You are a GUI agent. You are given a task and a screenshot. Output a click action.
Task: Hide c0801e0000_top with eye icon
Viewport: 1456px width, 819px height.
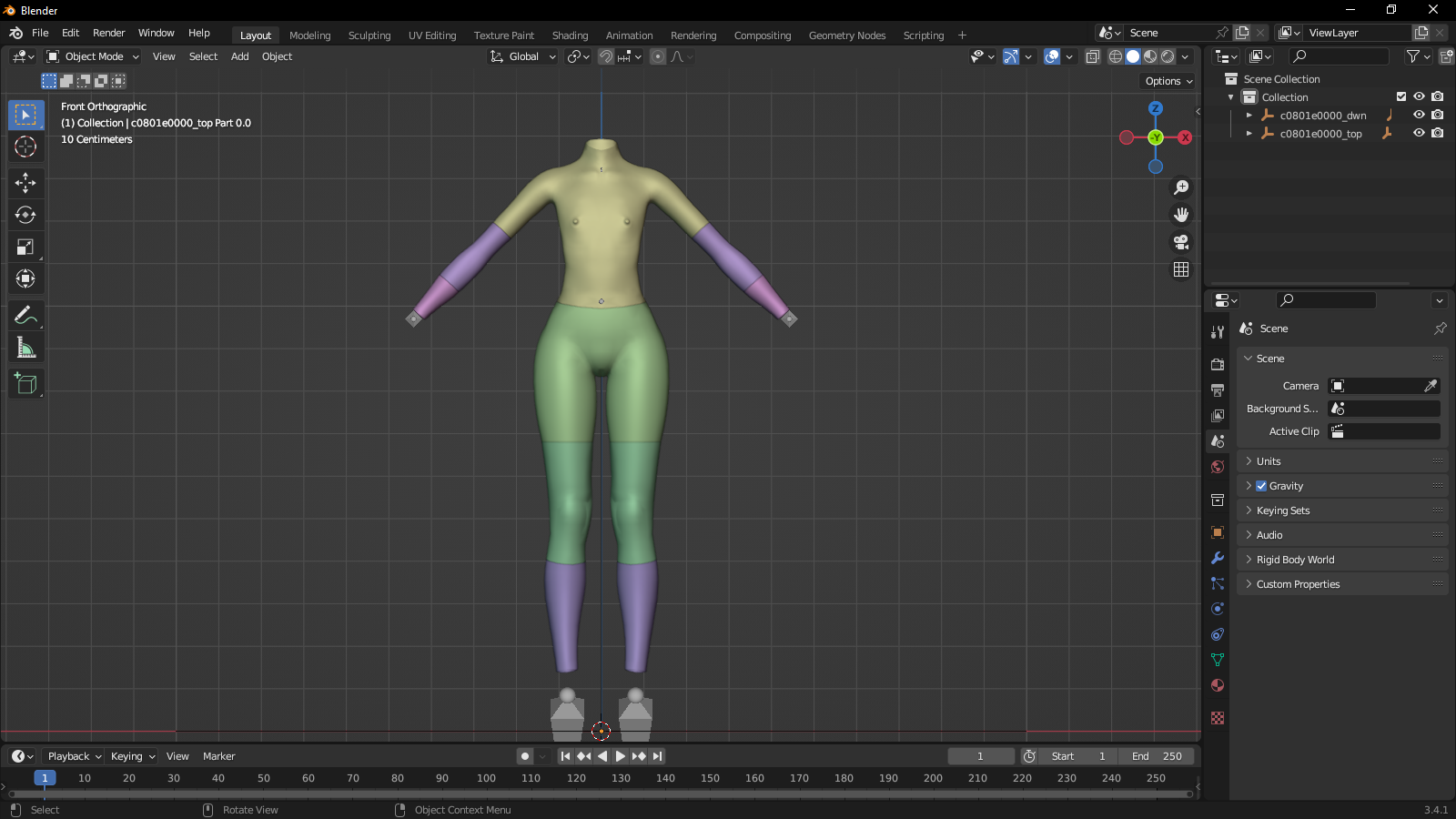coord(1419,133)
